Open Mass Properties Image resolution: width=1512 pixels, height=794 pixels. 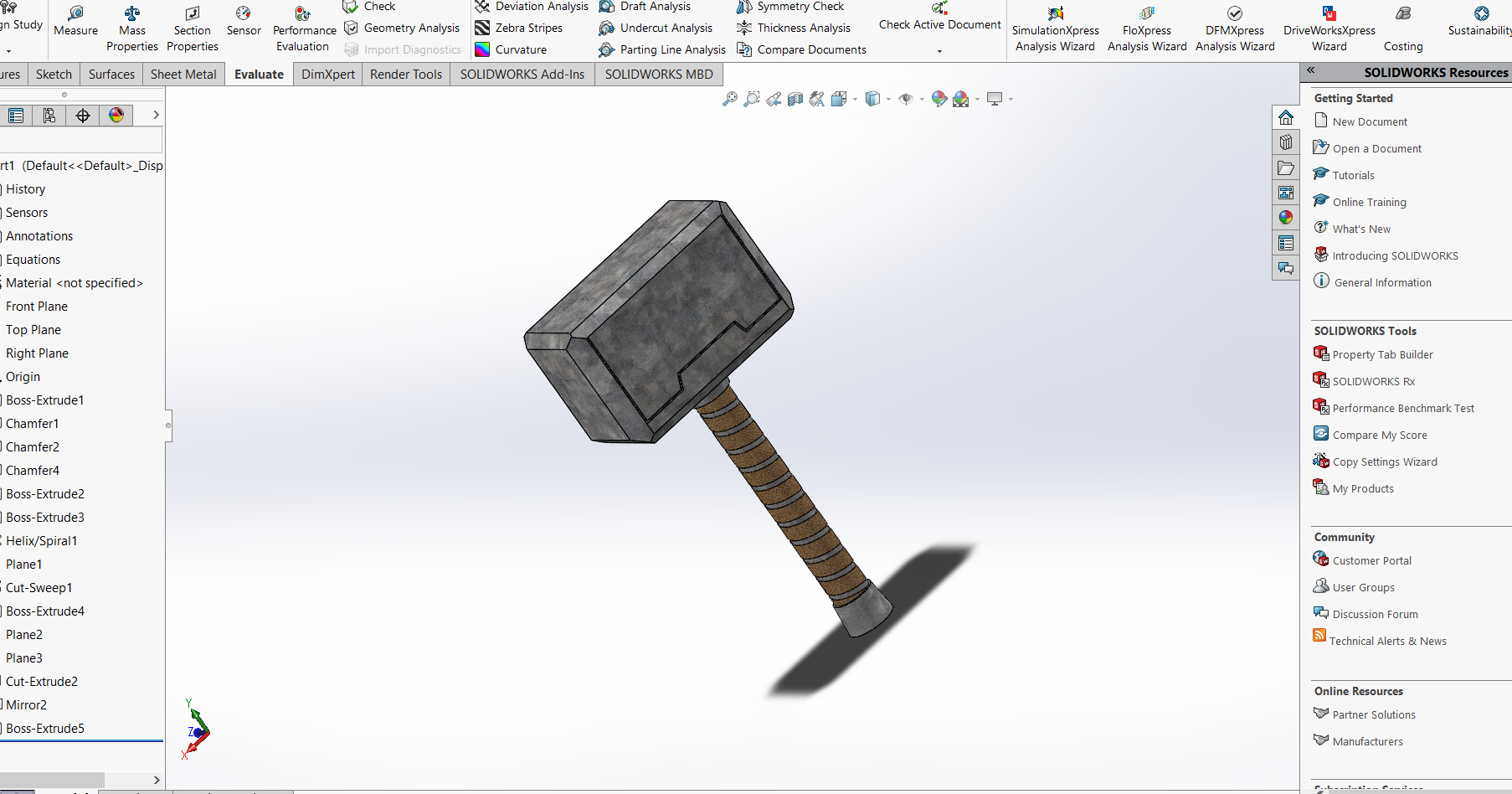click(x=132, y=28)
